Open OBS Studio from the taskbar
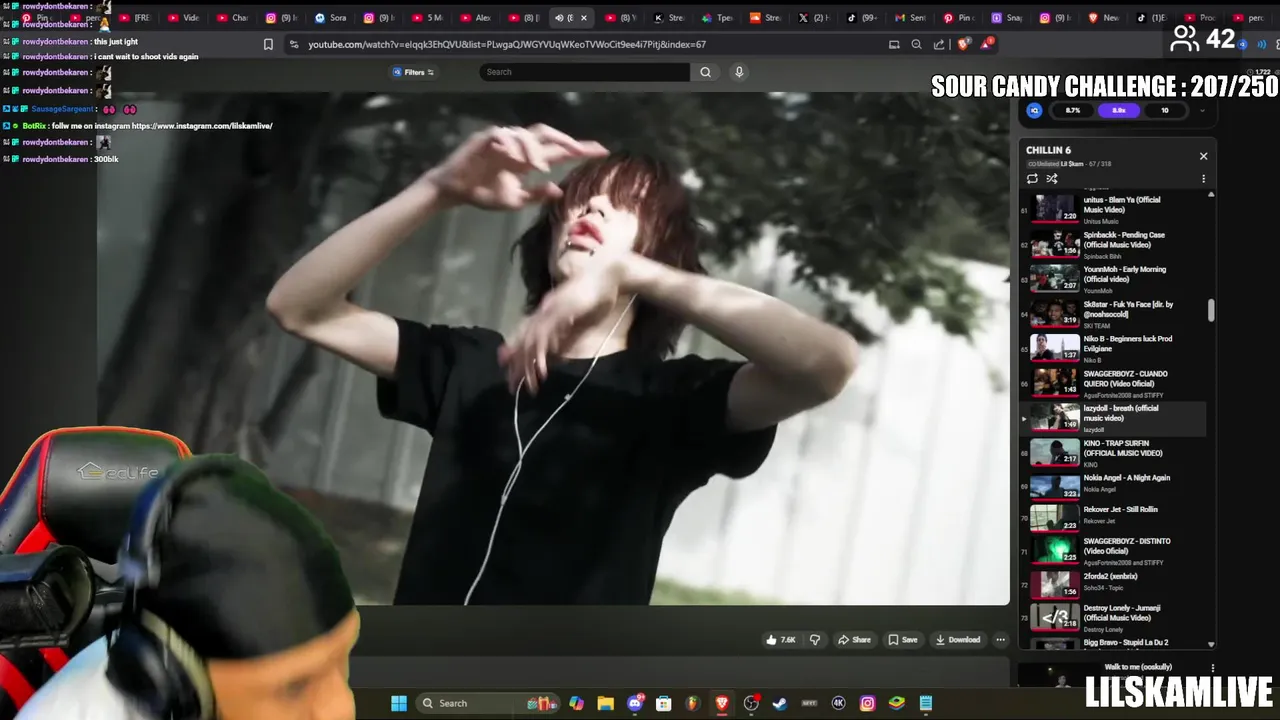 coord(751,703)
